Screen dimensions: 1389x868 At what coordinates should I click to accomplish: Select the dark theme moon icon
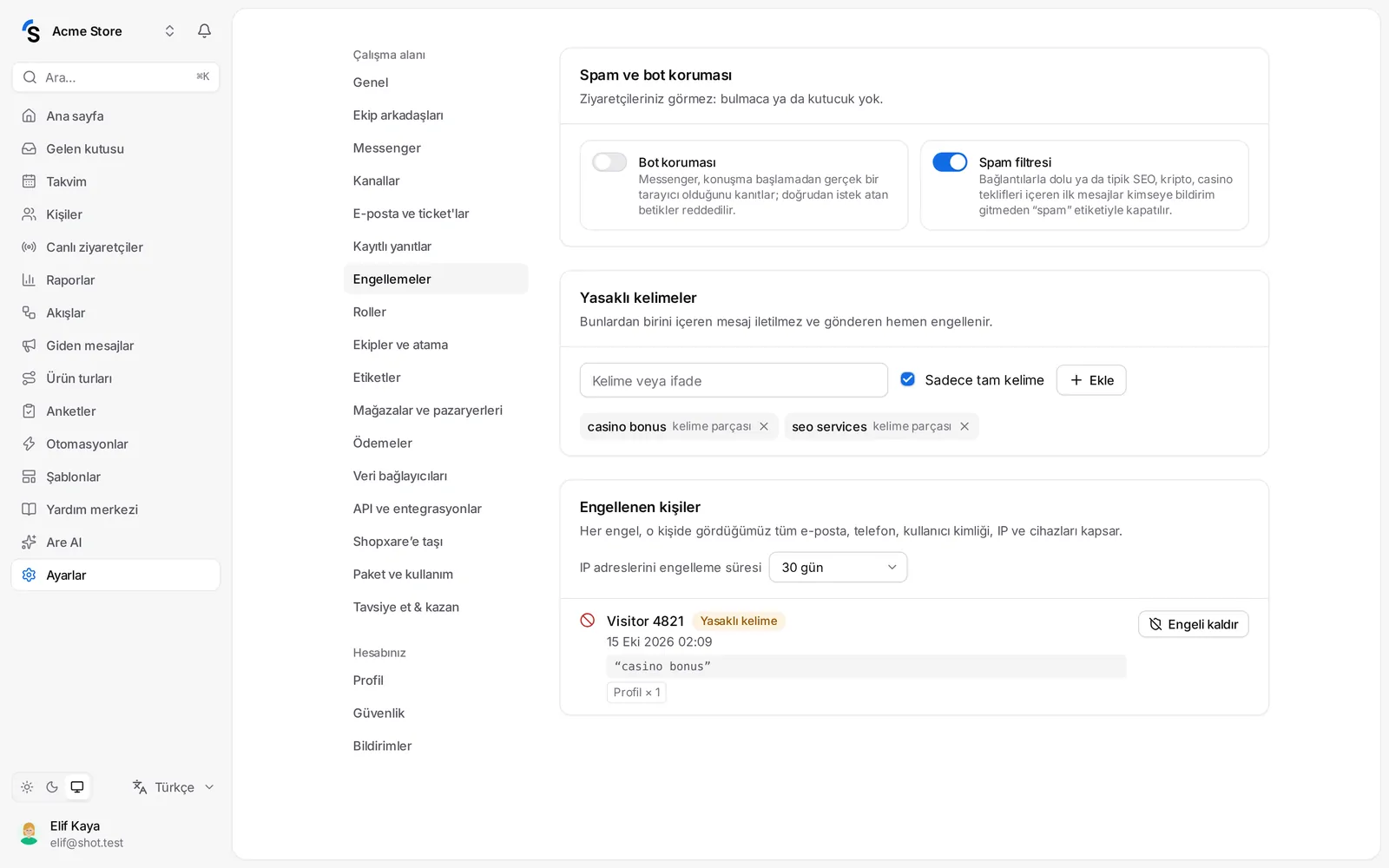coord(52,787)
